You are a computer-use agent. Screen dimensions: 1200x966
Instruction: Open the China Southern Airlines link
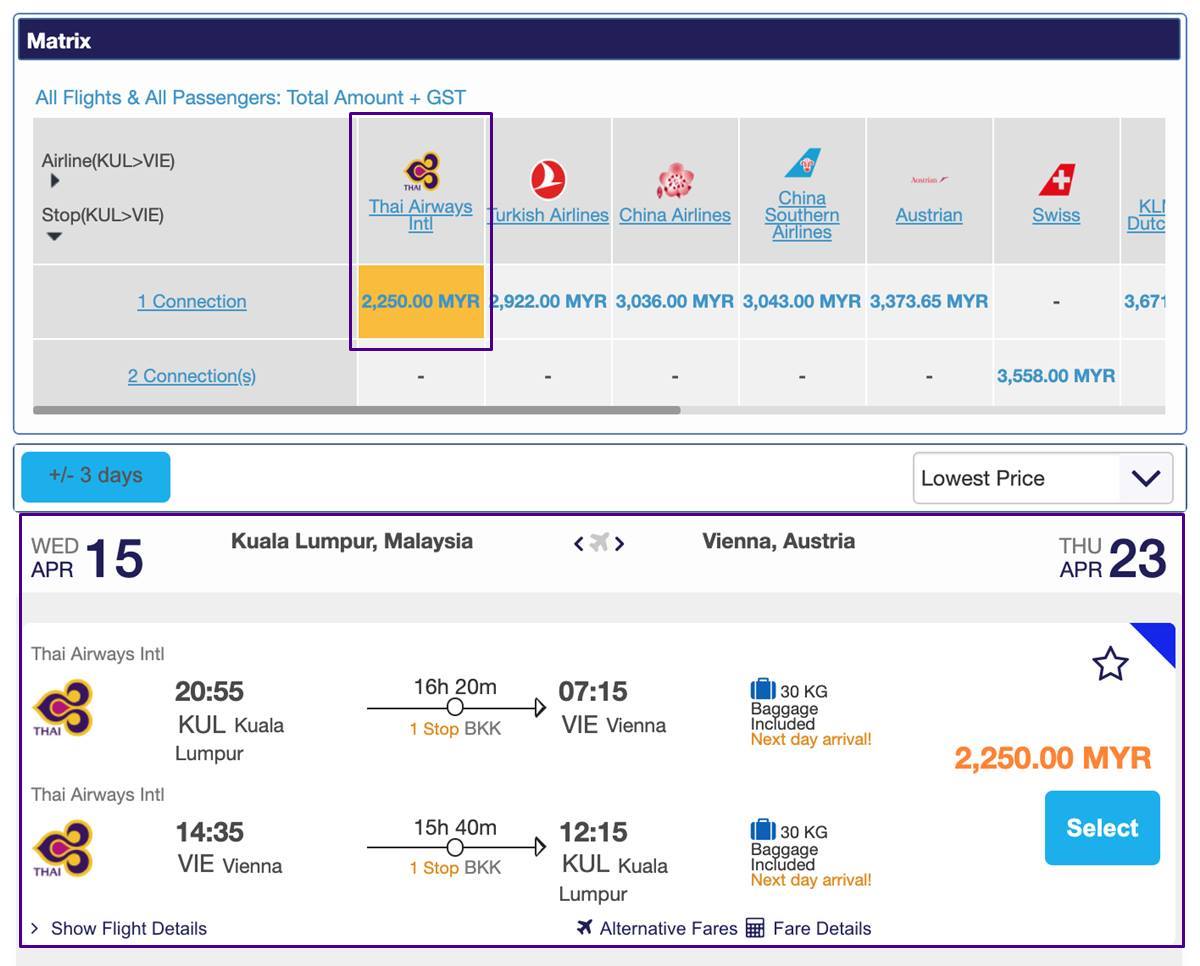coord(802,215)
